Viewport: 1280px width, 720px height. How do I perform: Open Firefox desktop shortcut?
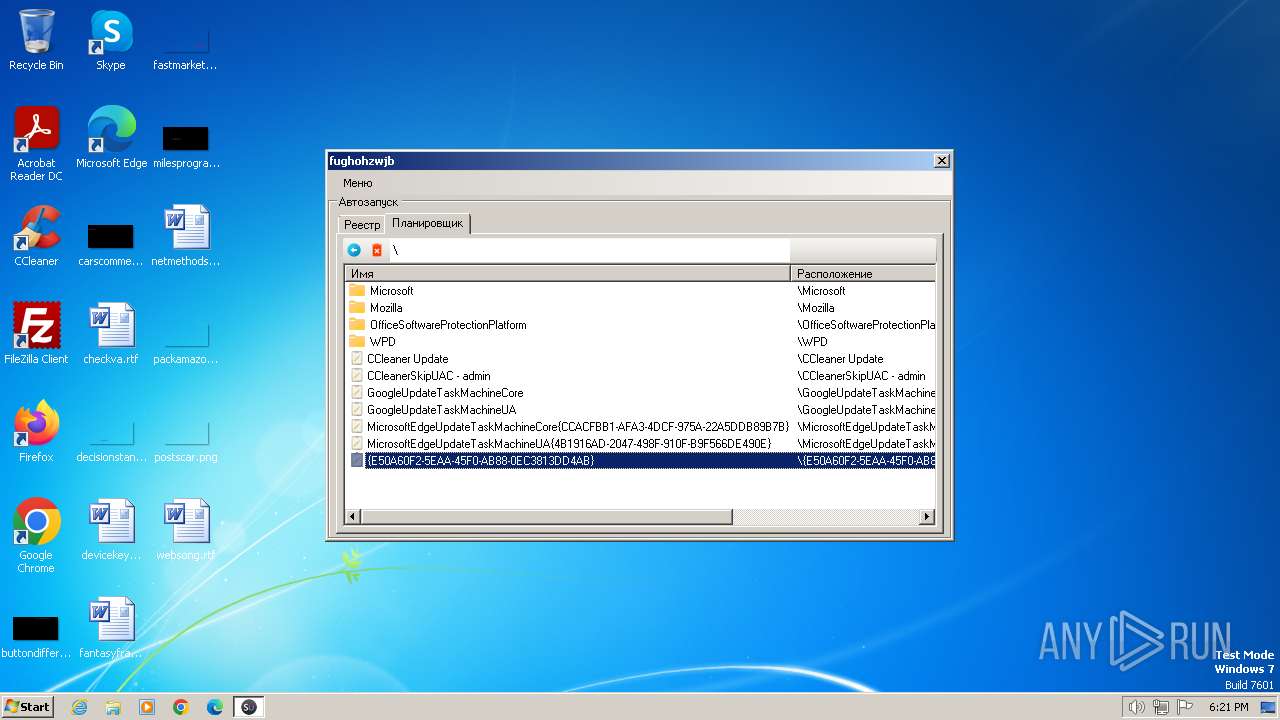(x=36, y=432)
